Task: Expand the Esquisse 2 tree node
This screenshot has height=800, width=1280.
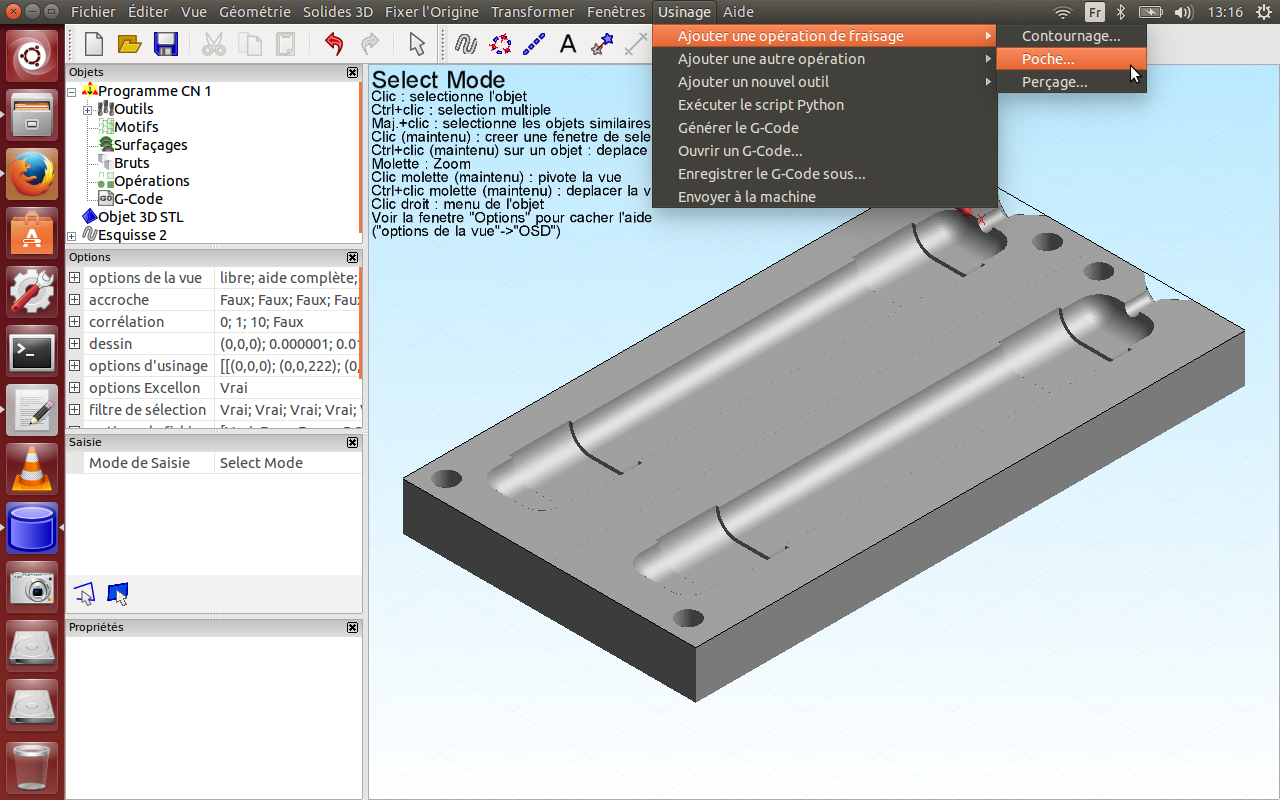Action: (x=72, y=235)
